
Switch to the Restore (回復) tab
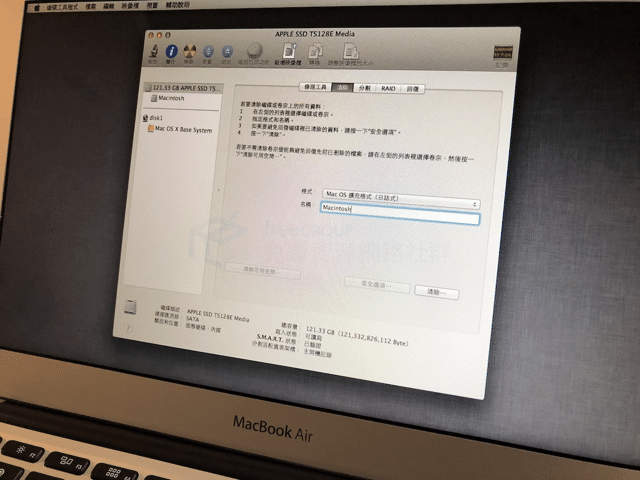[x=413, y=89]
